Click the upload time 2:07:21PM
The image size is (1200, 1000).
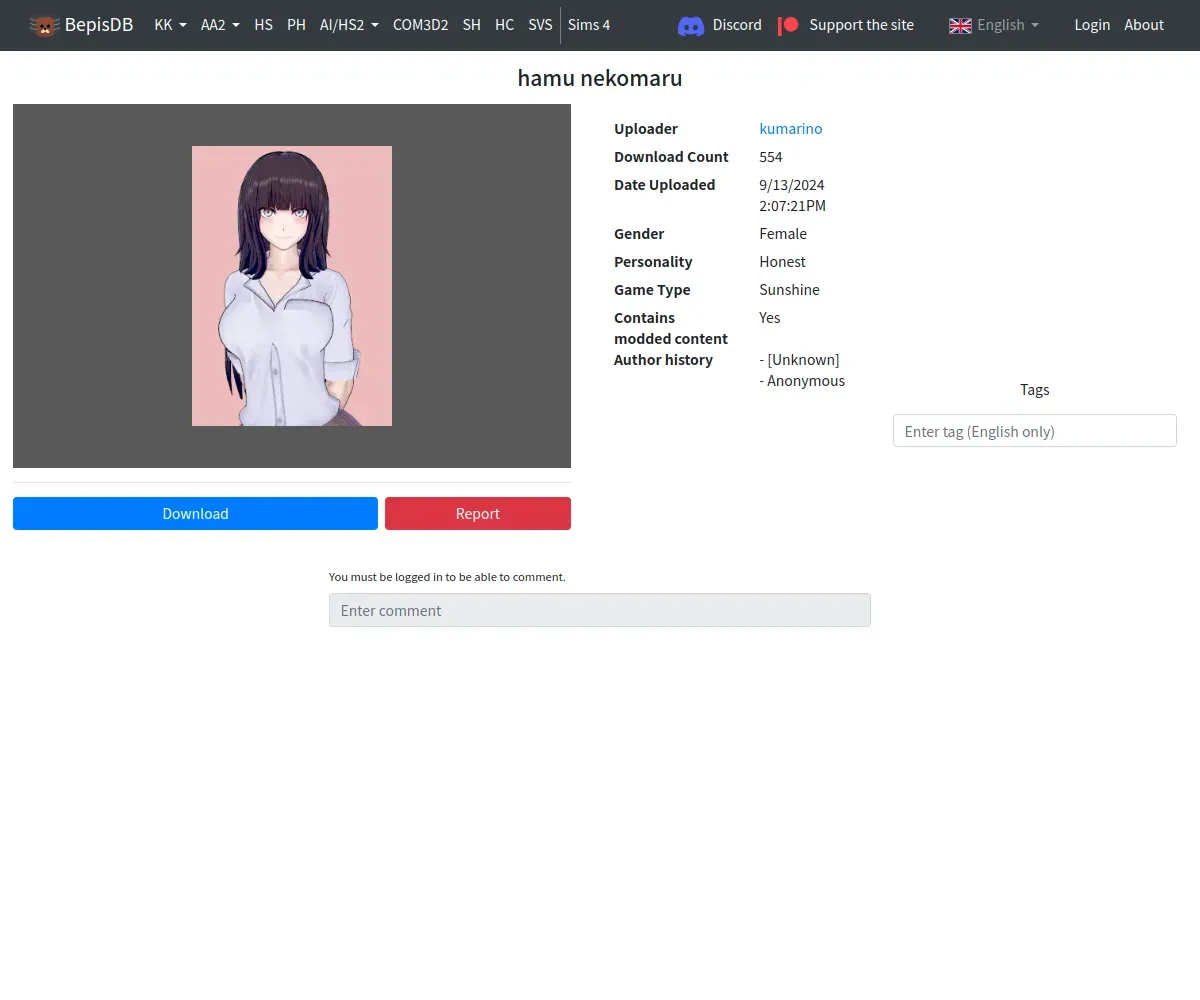(x=793, y=206)
